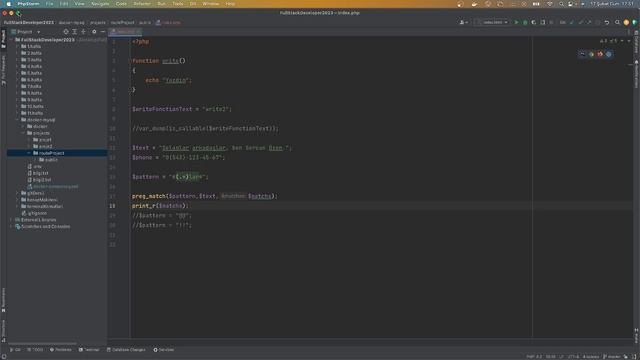Run with coverage icon in toolbar
This screenshot has height=360, width=640.
(x=533, y=22)
